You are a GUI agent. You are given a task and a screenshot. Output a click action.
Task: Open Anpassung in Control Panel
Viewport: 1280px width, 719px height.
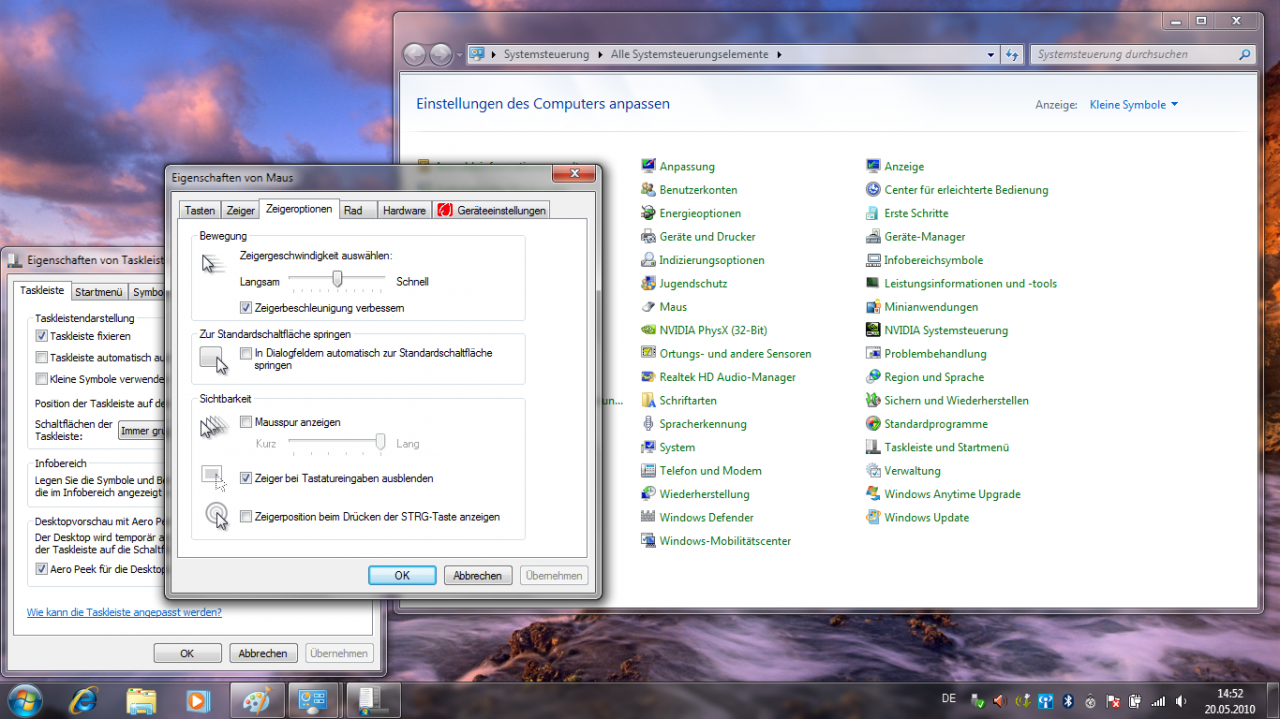(x=678, y=167)
